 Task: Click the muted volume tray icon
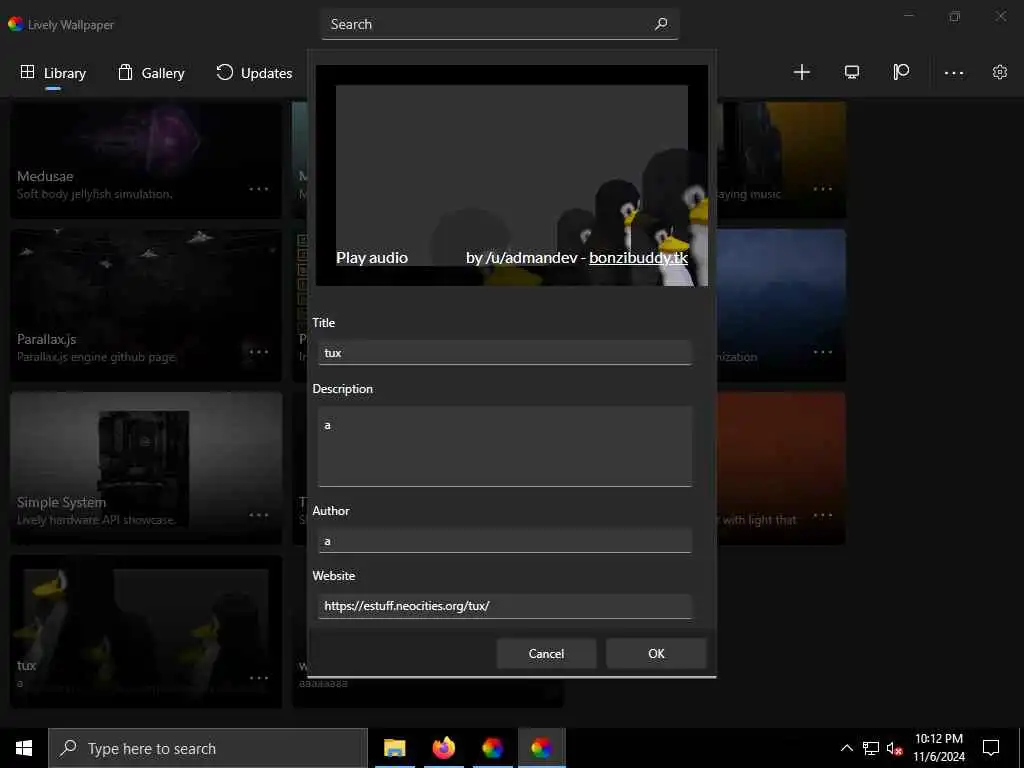[894, 748]
